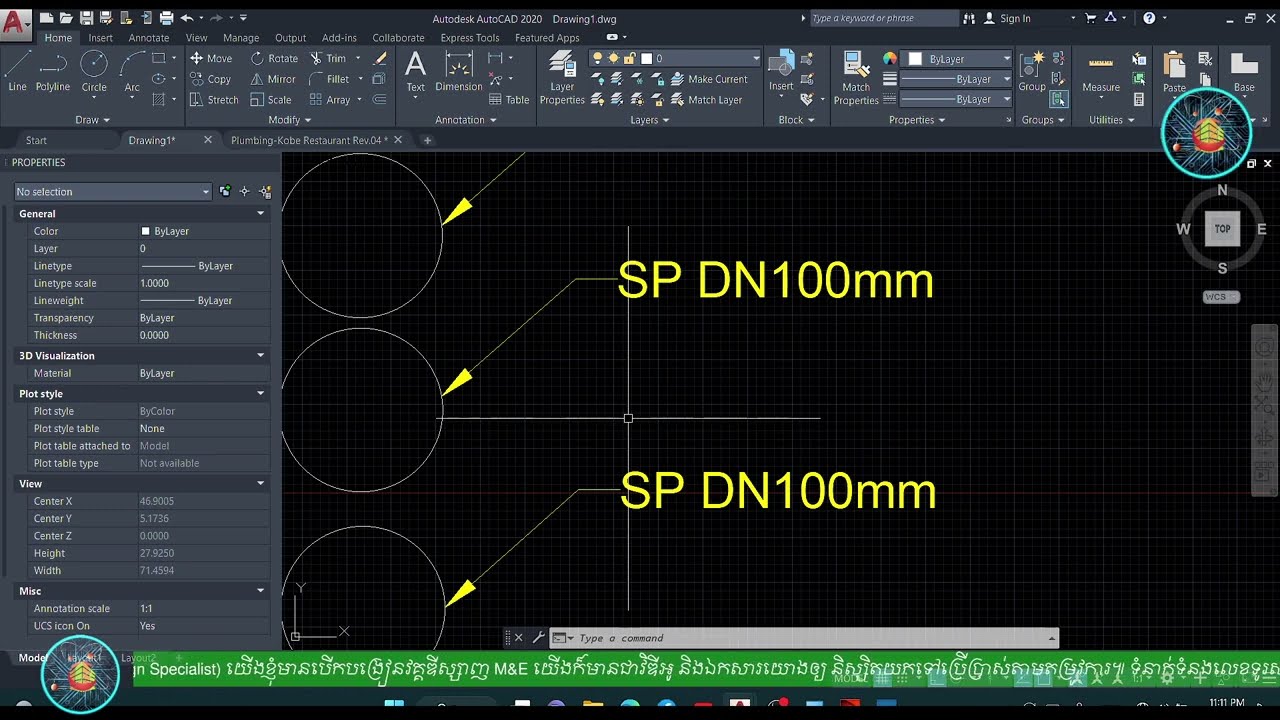Launch Match Properties tool

[x=856, y=78]
